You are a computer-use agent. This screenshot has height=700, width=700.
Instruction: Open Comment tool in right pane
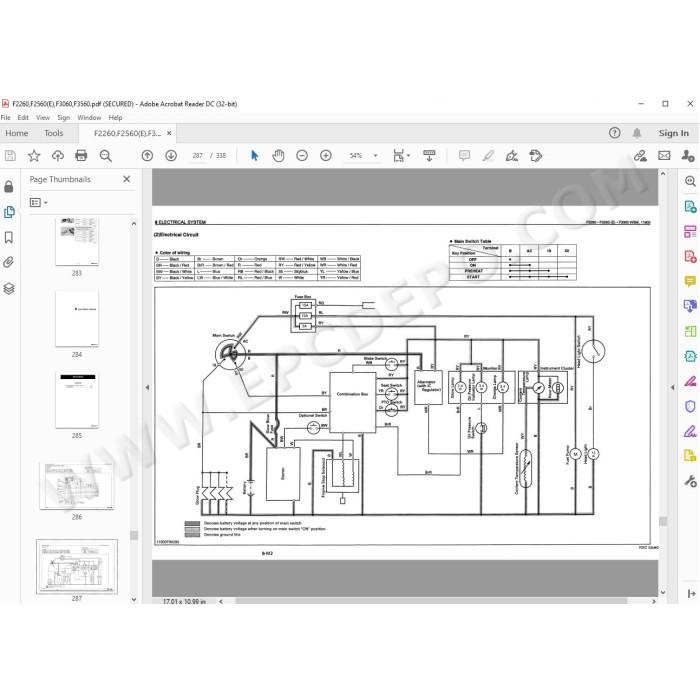(690, 281)
